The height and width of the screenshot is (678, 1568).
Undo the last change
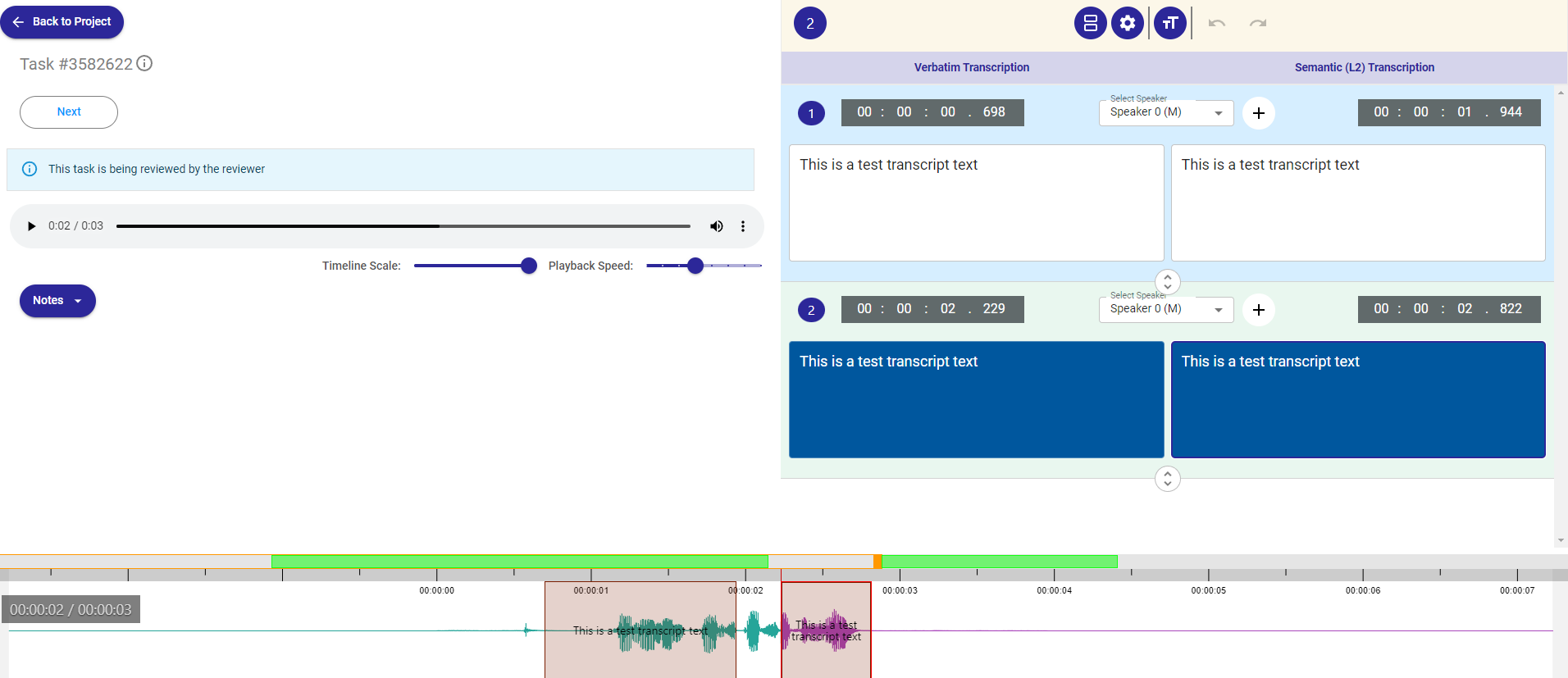click(1217, 23)
